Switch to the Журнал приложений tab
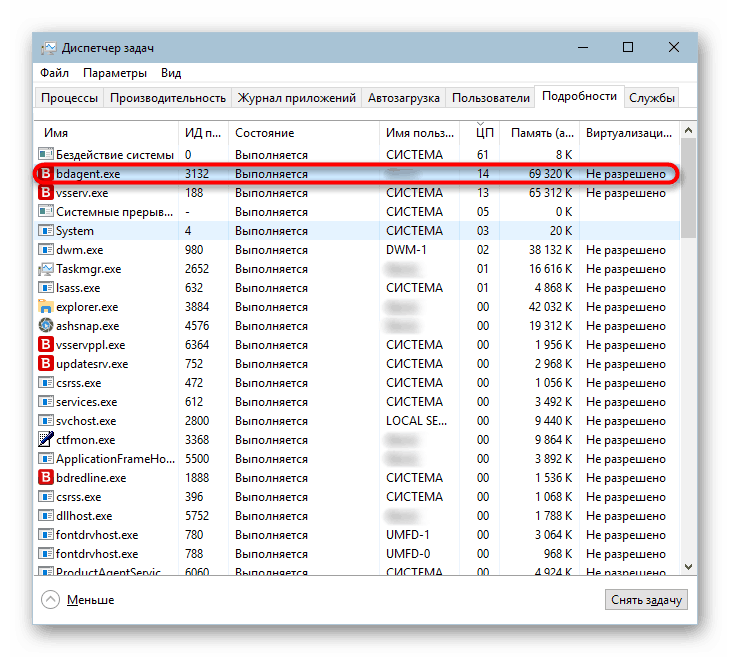The image size is (730, 657). point(297,98)
